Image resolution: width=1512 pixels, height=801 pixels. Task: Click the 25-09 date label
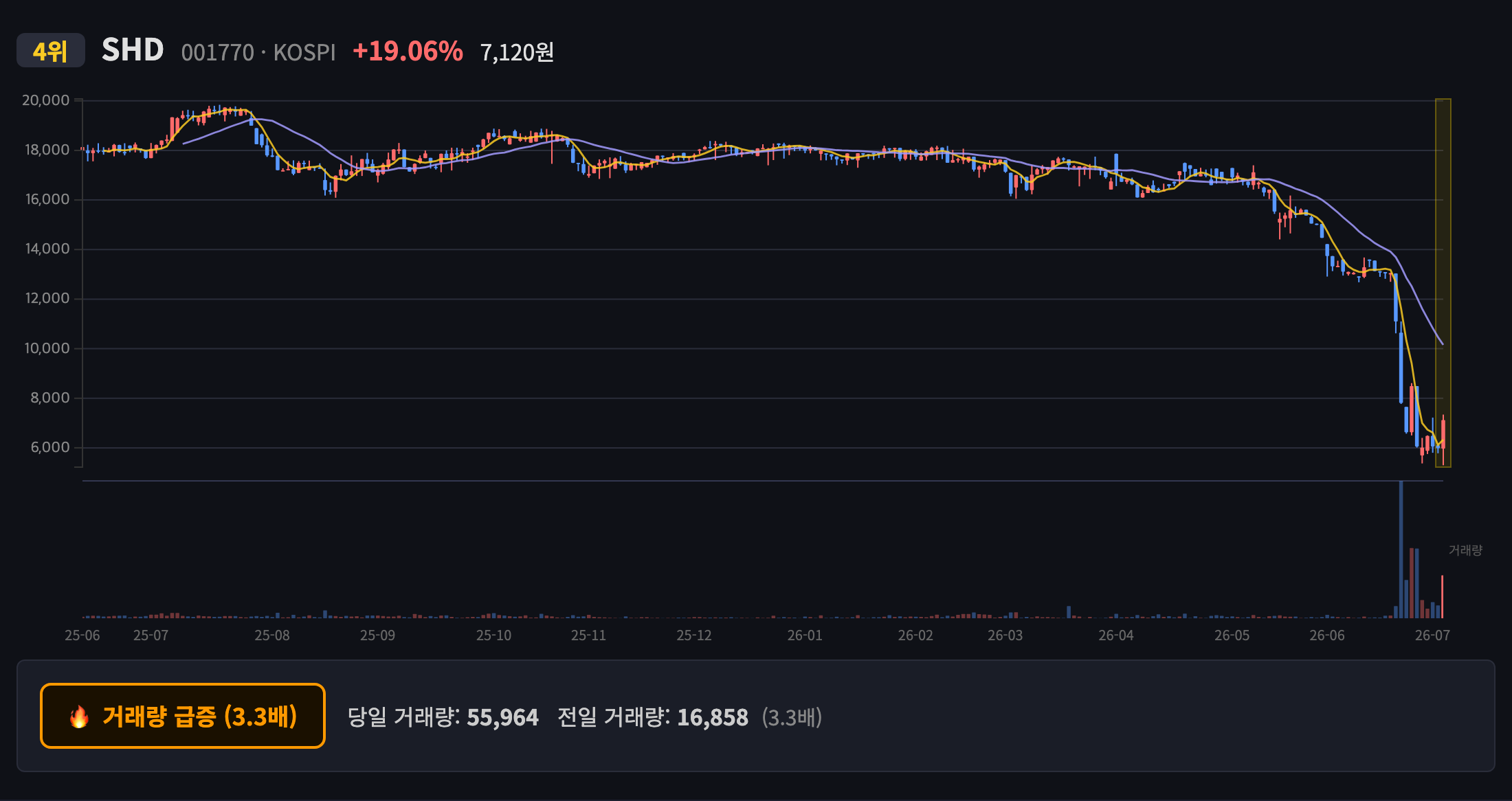[x=378, y=635]
